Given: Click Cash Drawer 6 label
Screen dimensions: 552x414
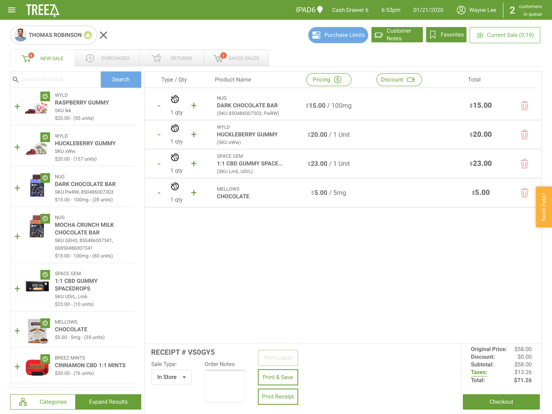Looking at the screenshot, I should pyautogui.click(x=350, y=10).
